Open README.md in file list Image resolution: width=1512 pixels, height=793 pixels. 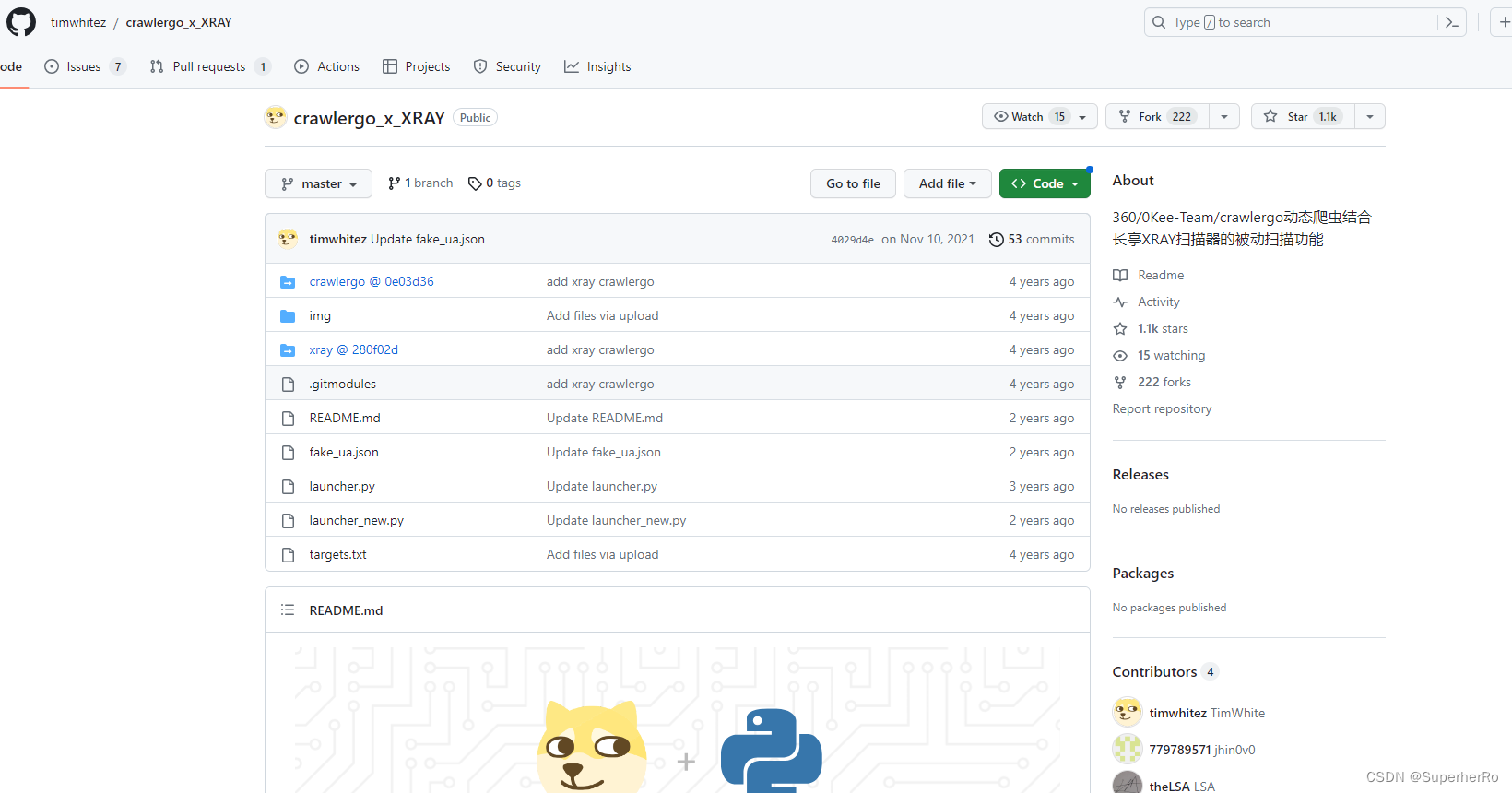pos(345,418)
